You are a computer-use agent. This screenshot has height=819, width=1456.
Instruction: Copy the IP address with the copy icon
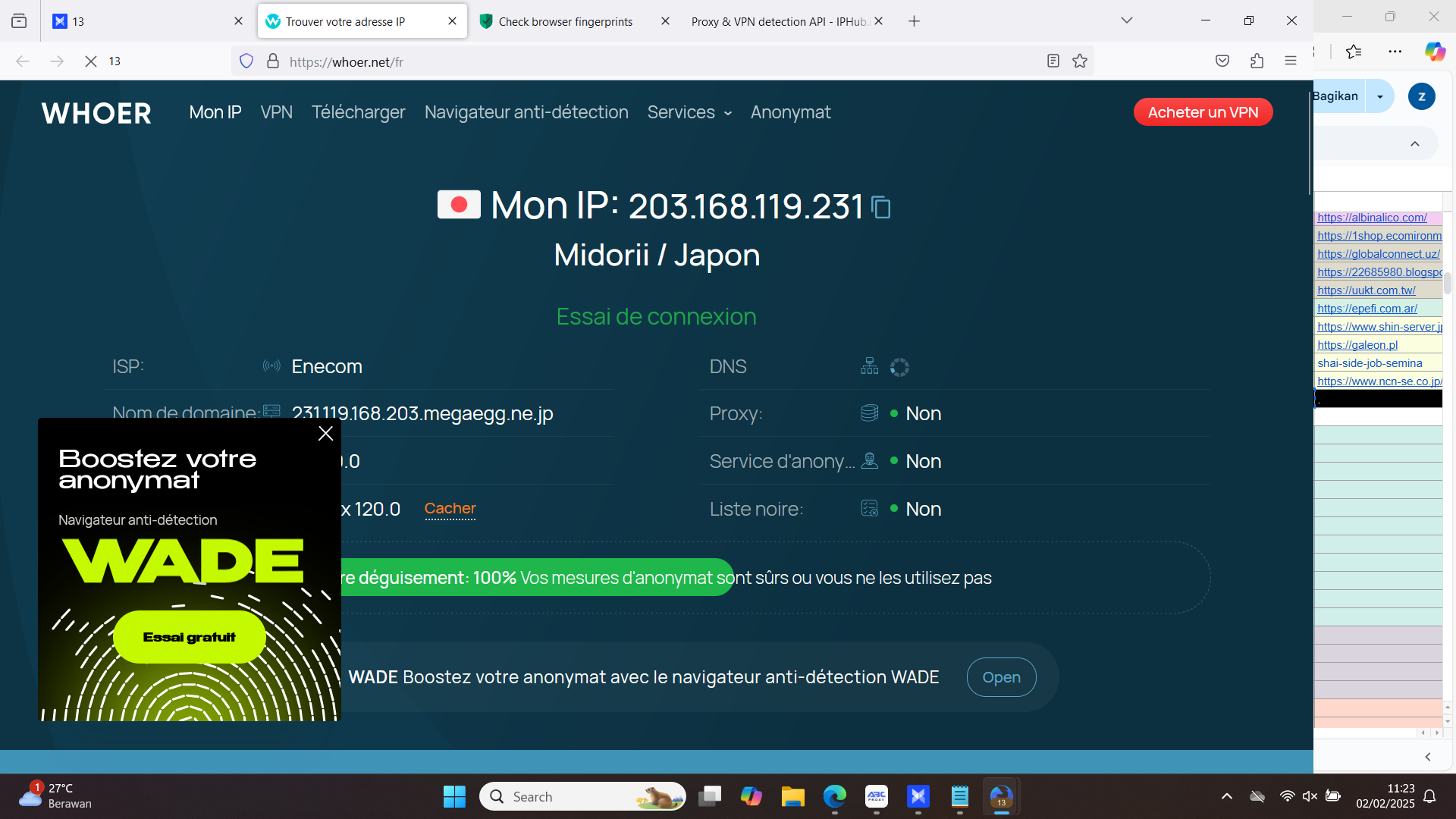(x=881, y=207)
